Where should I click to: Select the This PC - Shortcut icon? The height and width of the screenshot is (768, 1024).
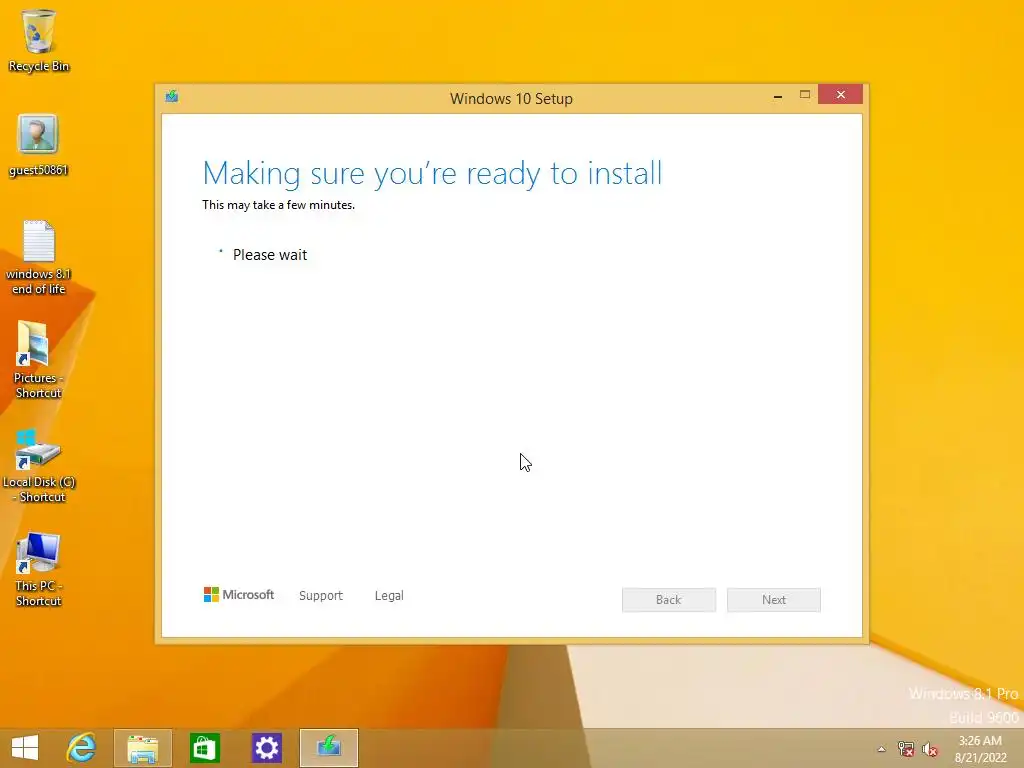pyautogui.click(x=39, y=569)
